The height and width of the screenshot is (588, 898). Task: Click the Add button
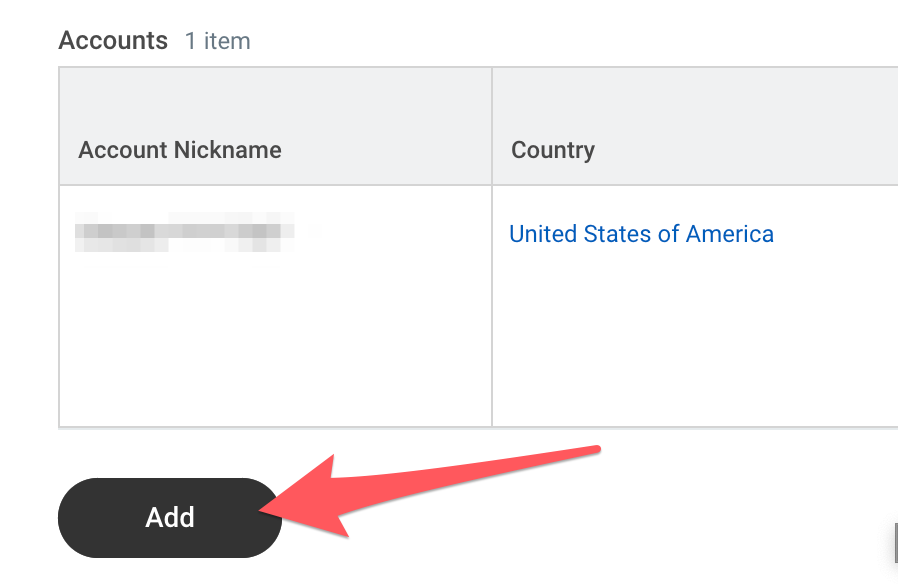point(169,517)
